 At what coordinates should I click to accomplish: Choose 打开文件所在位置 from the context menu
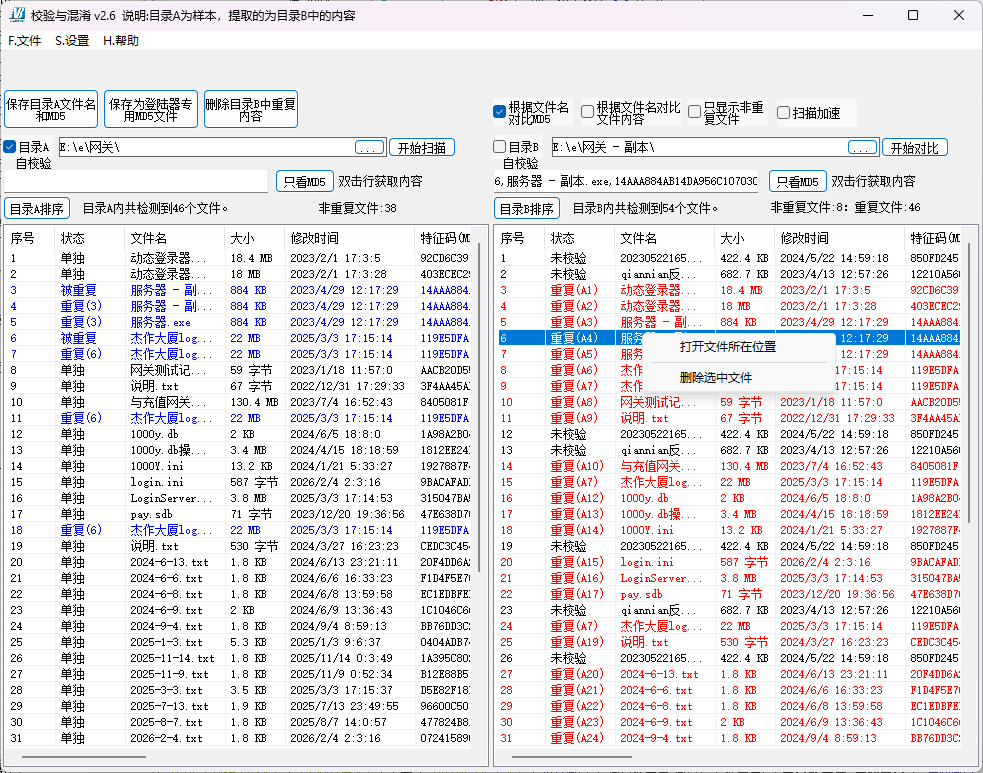(x=727, y=347)
